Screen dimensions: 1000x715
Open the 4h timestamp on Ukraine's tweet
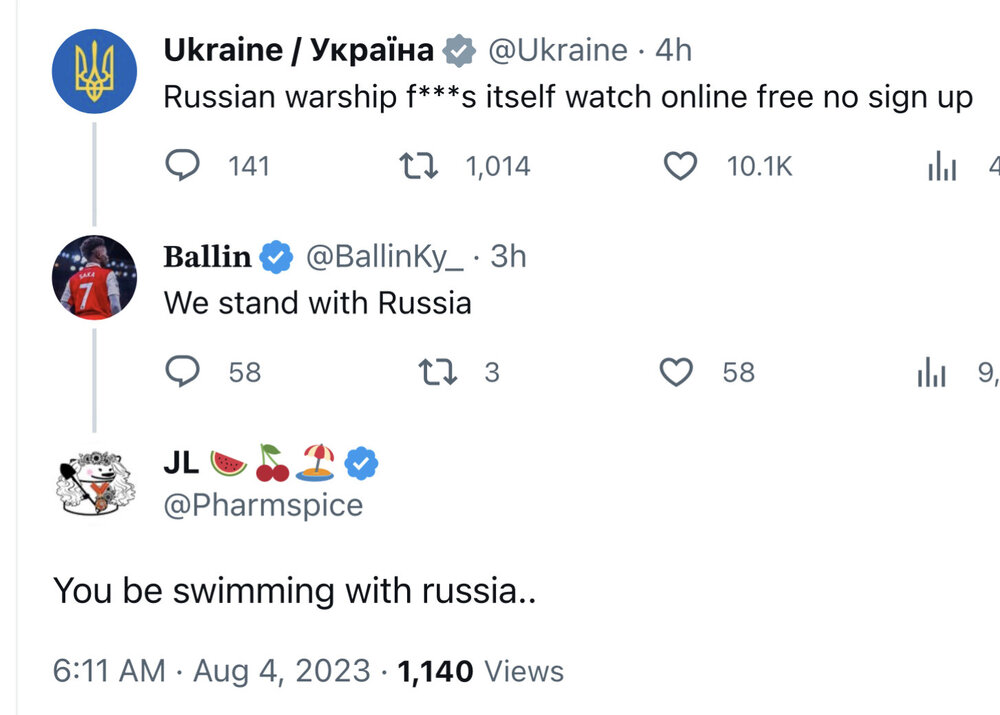(x=673, y=50)
